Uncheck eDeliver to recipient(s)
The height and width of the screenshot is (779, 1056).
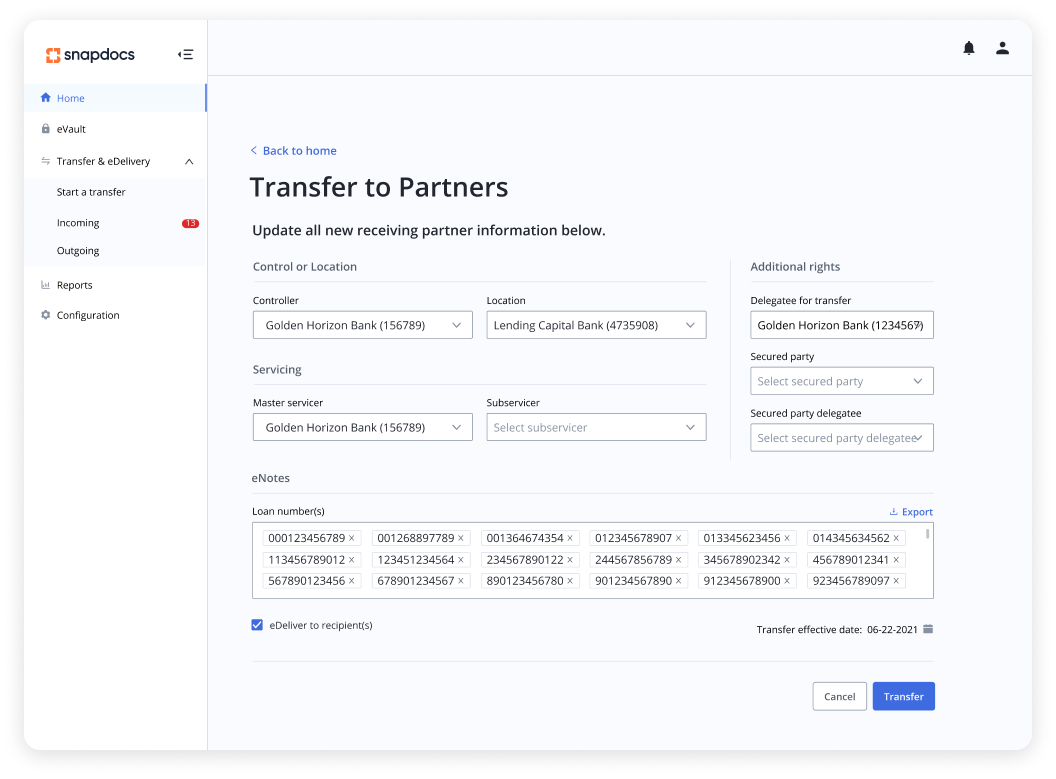click(257, 624)
